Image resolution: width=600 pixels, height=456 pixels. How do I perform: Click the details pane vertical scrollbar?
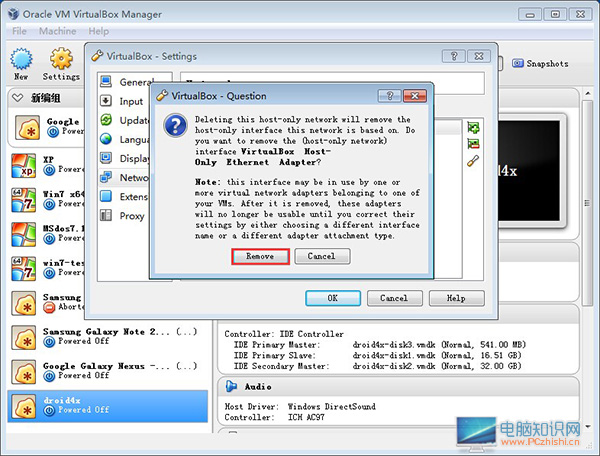coord(587,203)
